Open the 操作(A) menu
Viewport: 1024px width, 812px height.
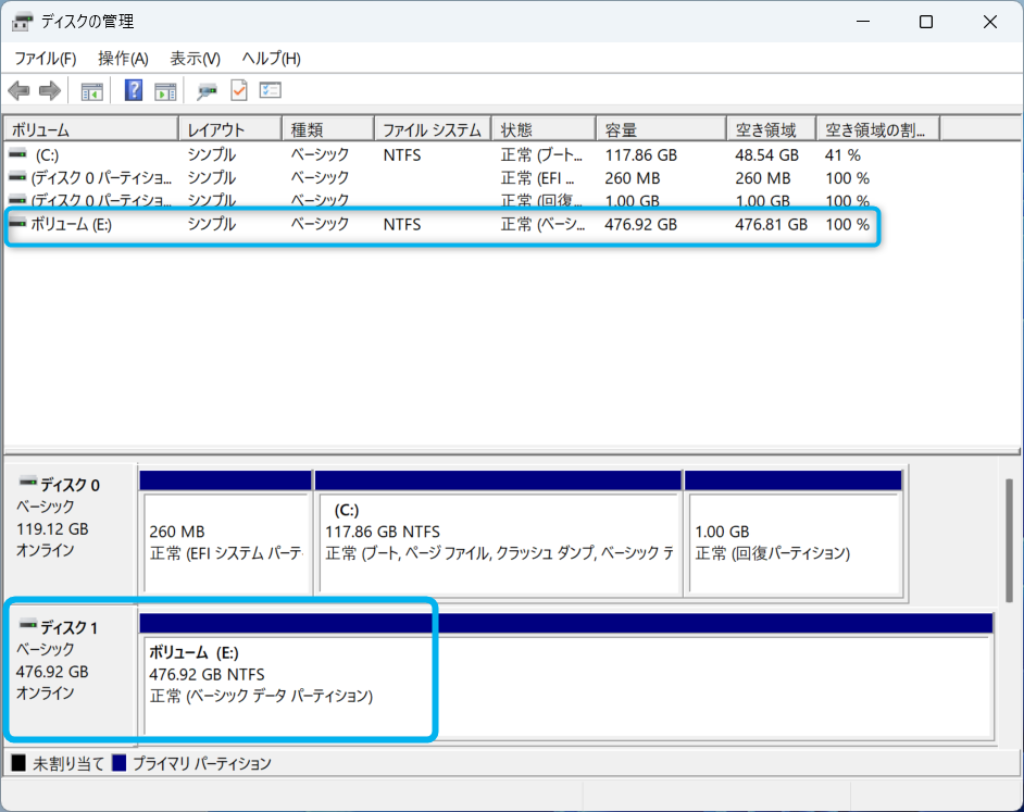(123, 58)
